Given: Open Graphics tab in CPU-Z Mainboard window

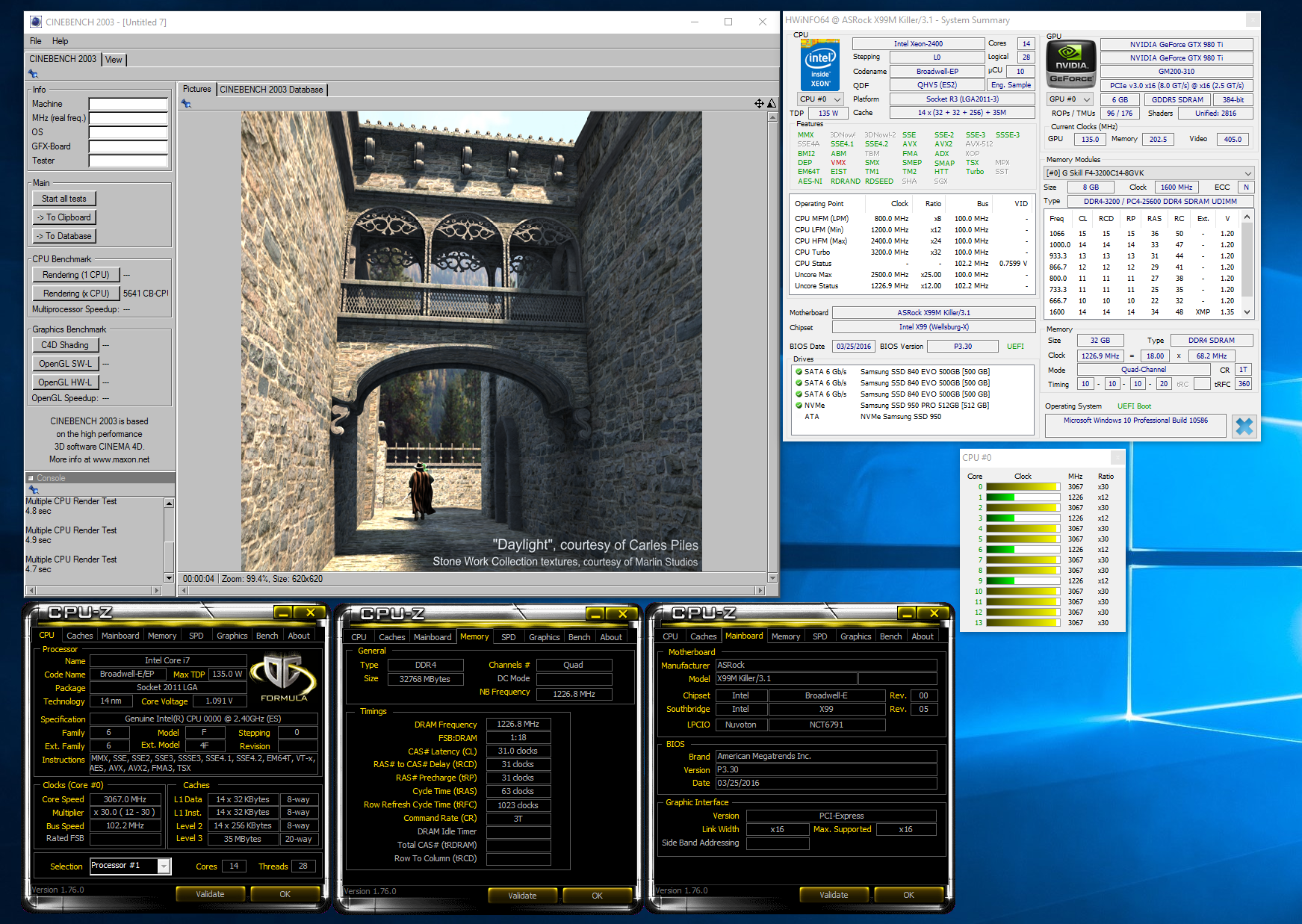Looking at the screenshot, I should pyautogui.click(x=856, y=636).
